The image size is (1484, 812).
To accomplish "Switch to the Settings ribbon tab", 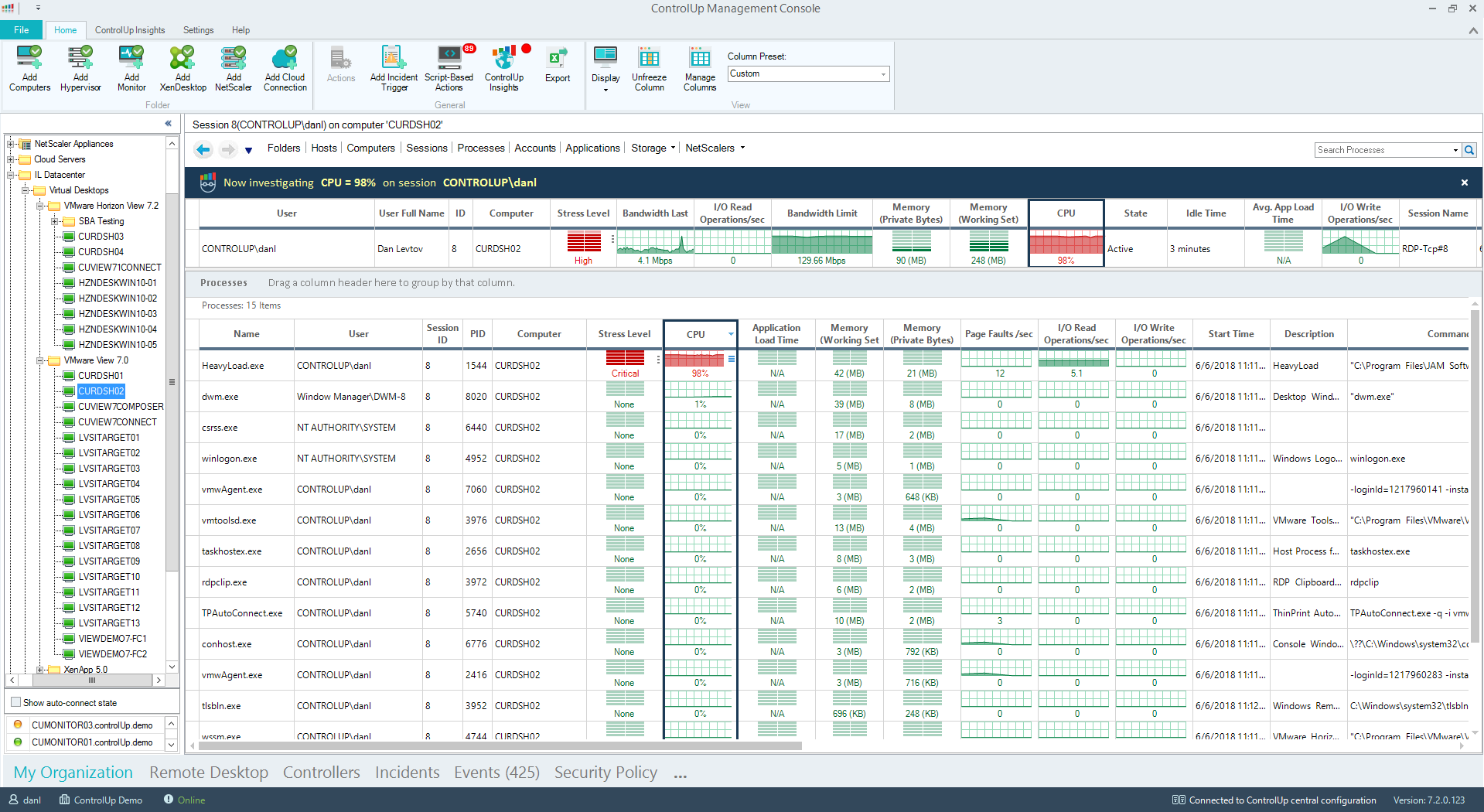I will click(198, 30).
